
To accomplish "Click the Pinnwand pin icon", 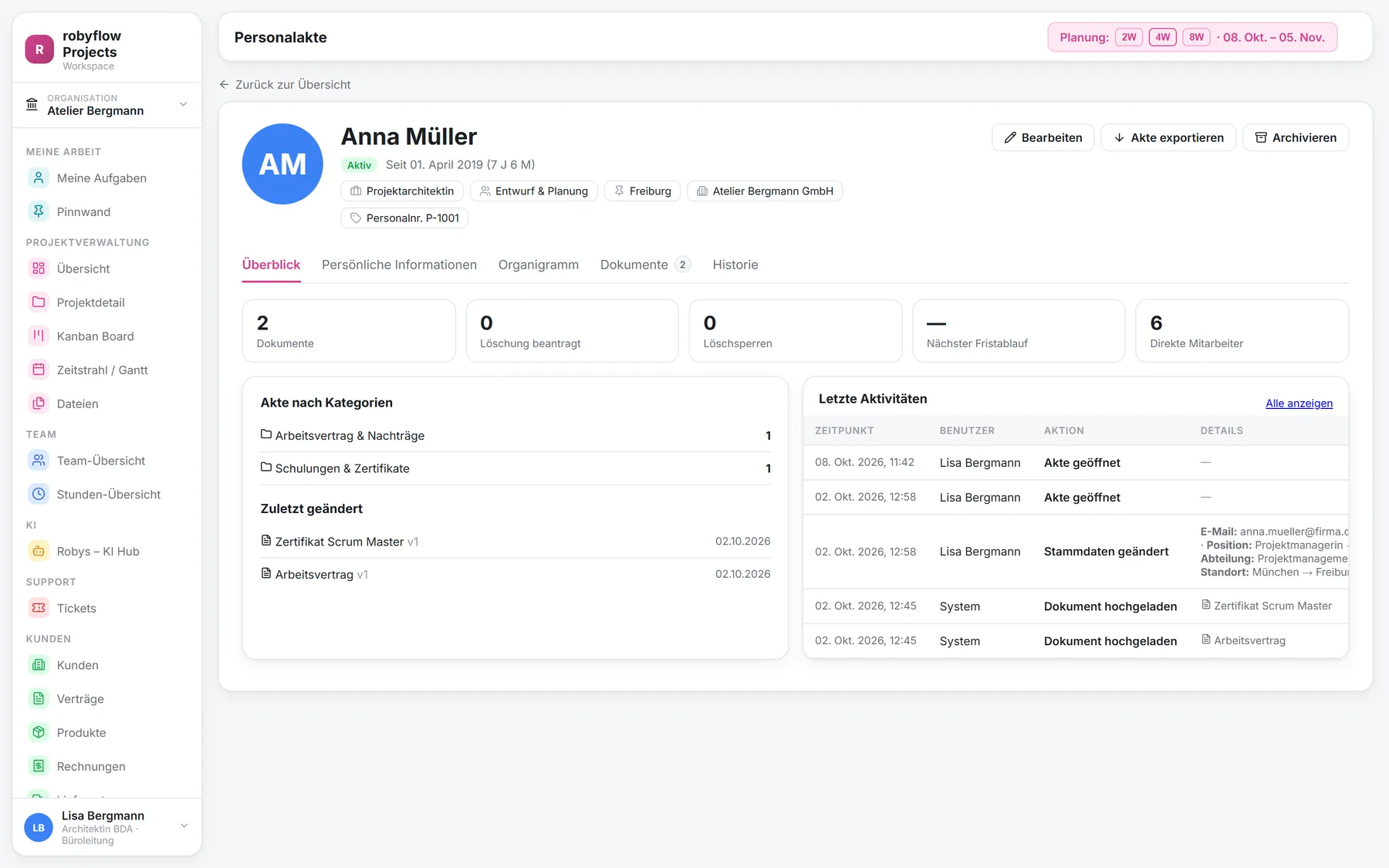I will (39, 211).
